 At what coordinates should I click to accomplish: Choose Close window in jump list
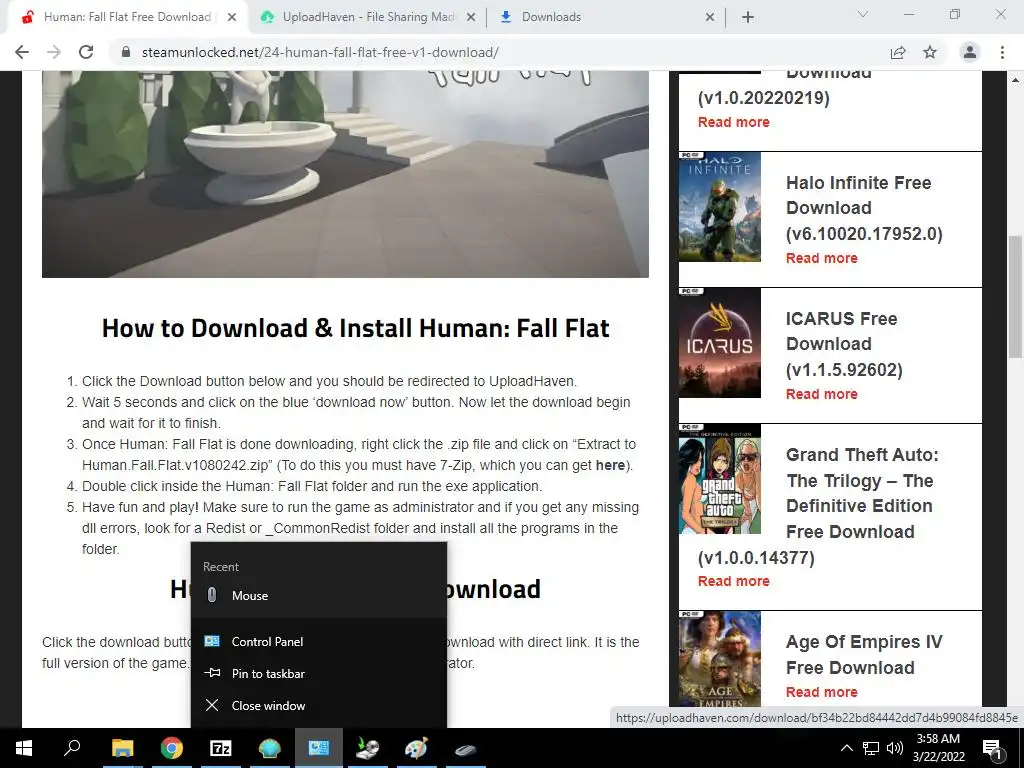[x=319, y=705]
